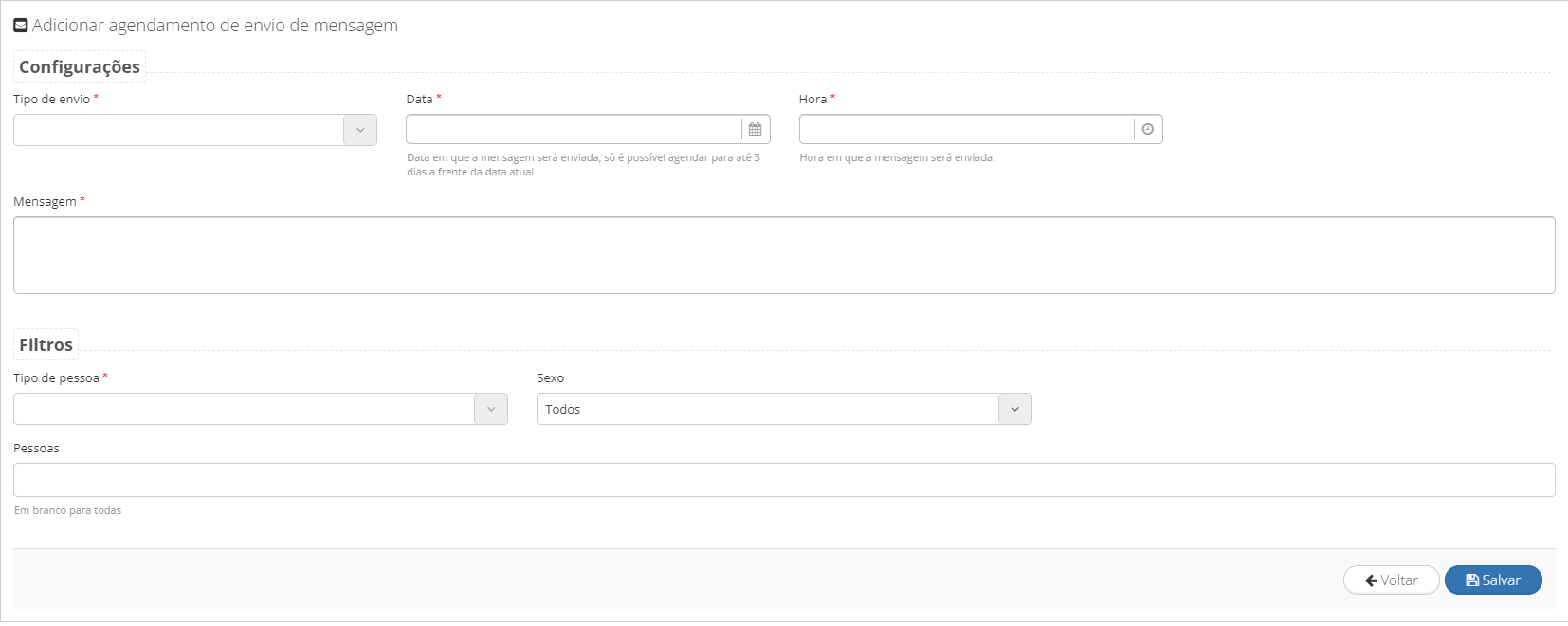Viewport: 1568px width, 626px height.
Task: Focus the Data input field
Action: tap(574, 129)
